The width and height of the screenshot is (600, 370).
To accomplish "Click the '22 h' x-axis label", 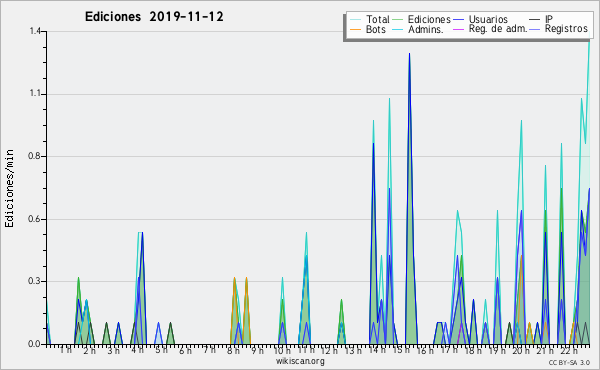I will [x=569, y=350].
